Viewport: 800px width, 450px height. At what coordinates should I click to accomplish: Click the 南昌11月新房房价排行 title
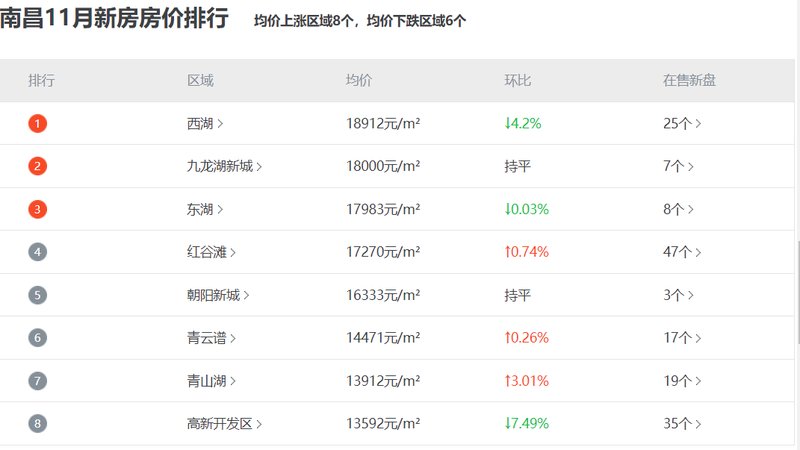(x=114, y=18)
